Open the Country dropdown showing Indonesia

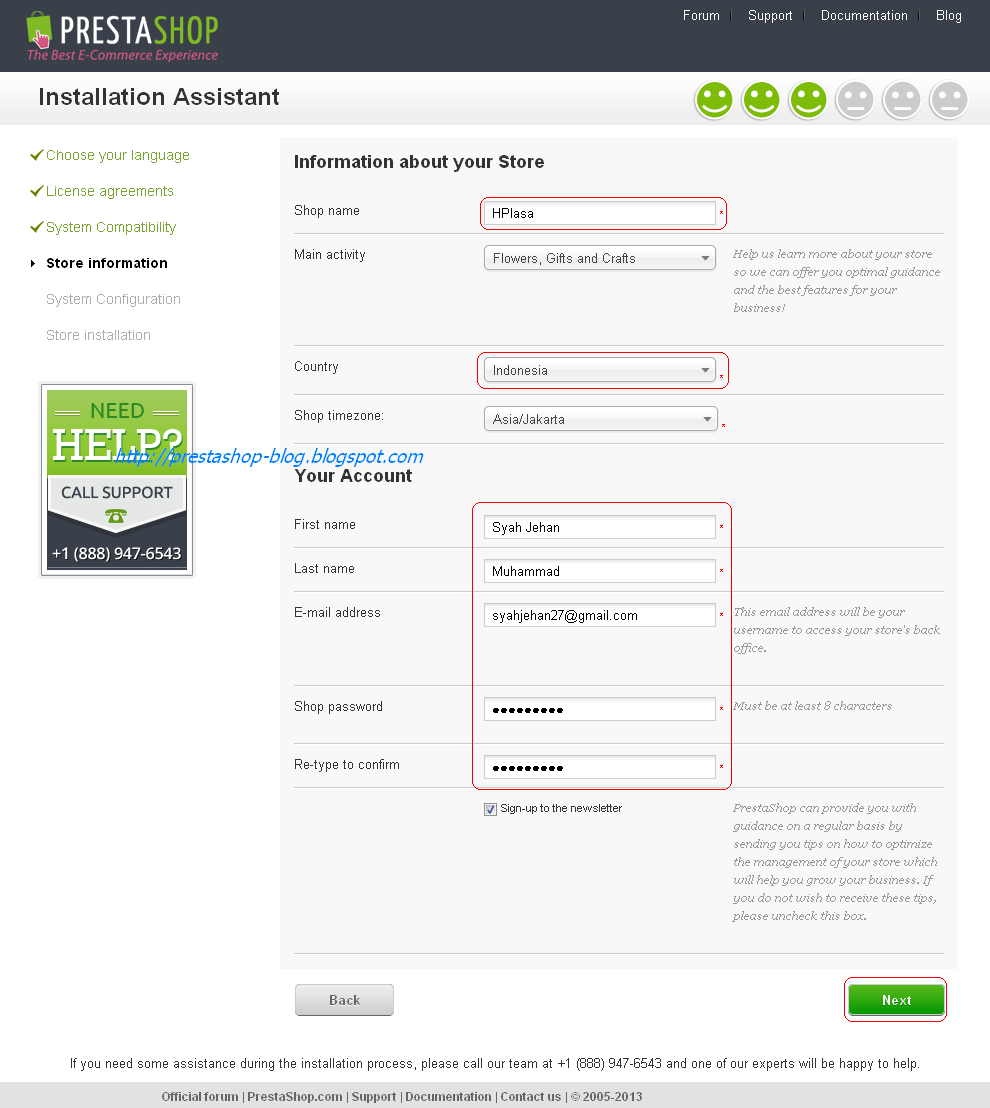tap(600, 370)
